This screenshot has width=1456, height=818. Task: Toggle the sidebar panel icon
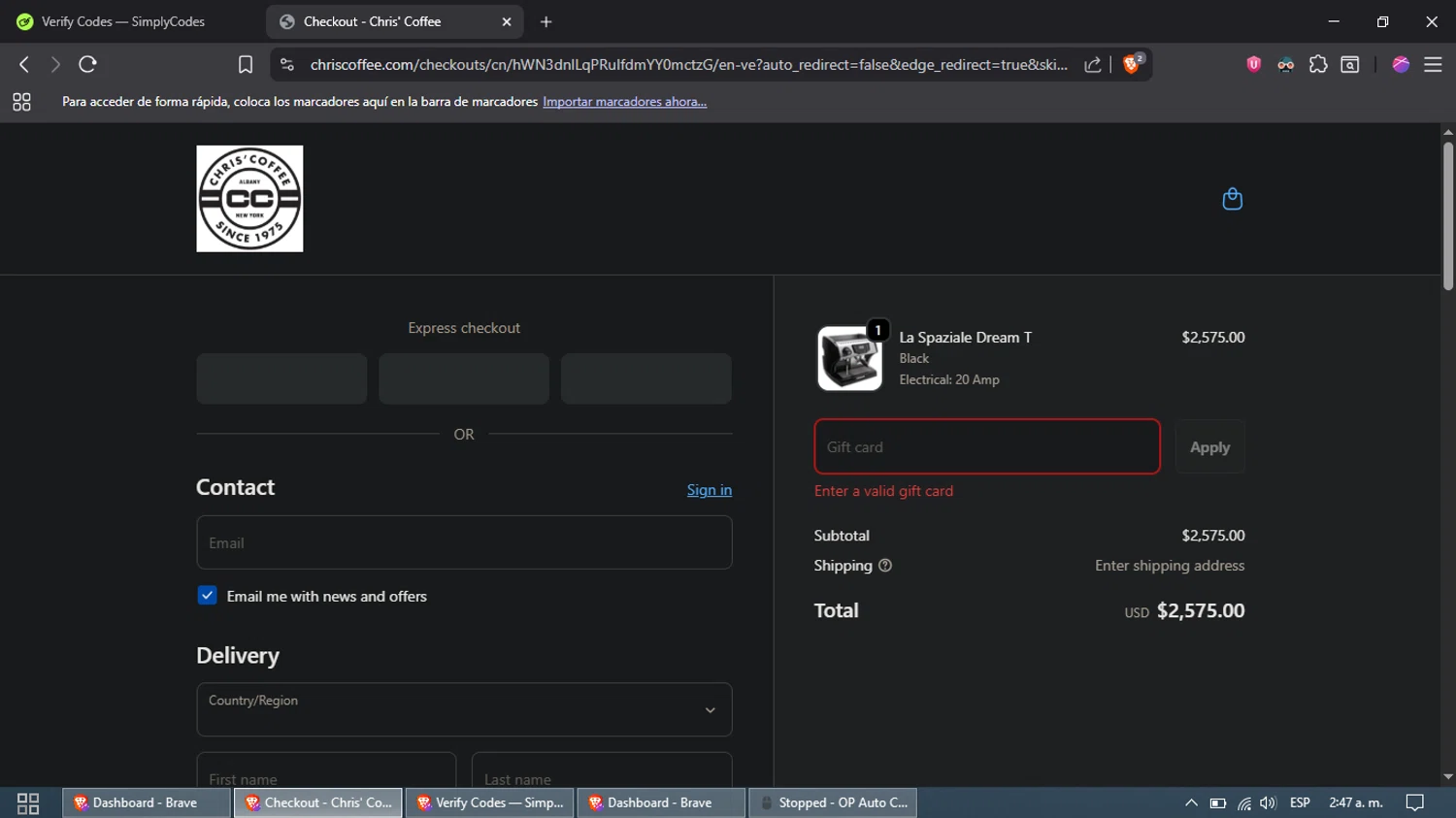pos(1350,64)
